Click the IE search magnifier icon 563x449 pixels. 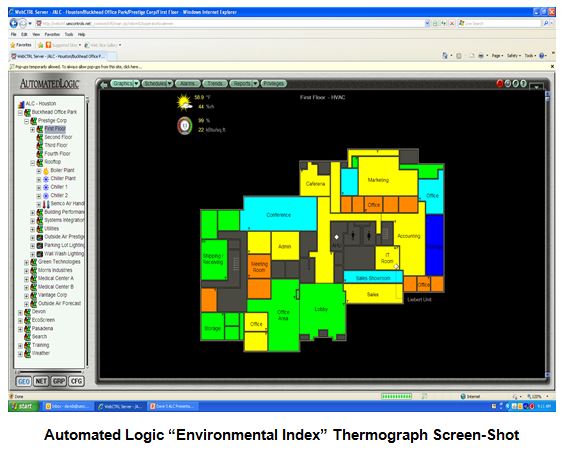546,23
